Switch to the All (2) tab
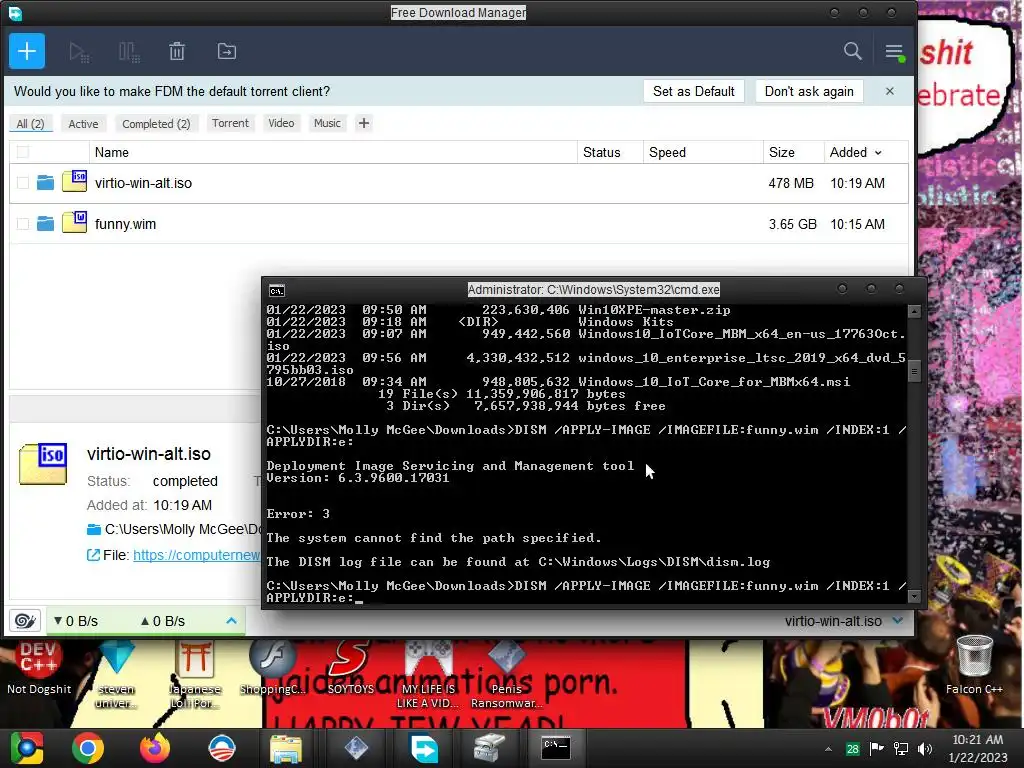Image resolution: width=1024 pixels, height=768 pixels. tap(30, 123)
